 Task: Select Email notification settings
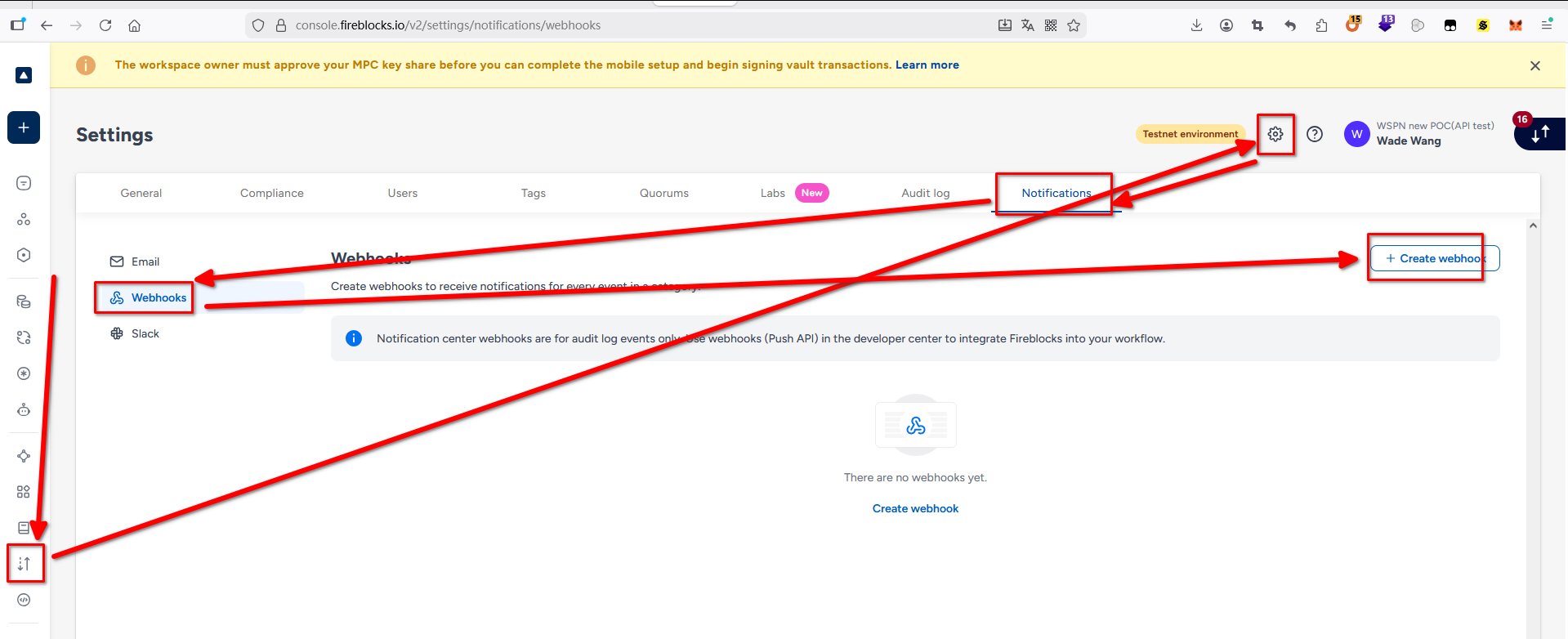(145, 261)
